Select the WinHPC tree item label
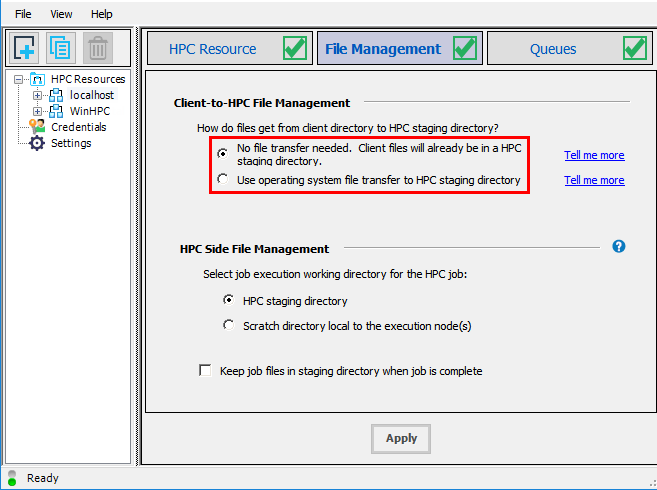Screen dimensions: 657x490 click(x=90, y=111)
